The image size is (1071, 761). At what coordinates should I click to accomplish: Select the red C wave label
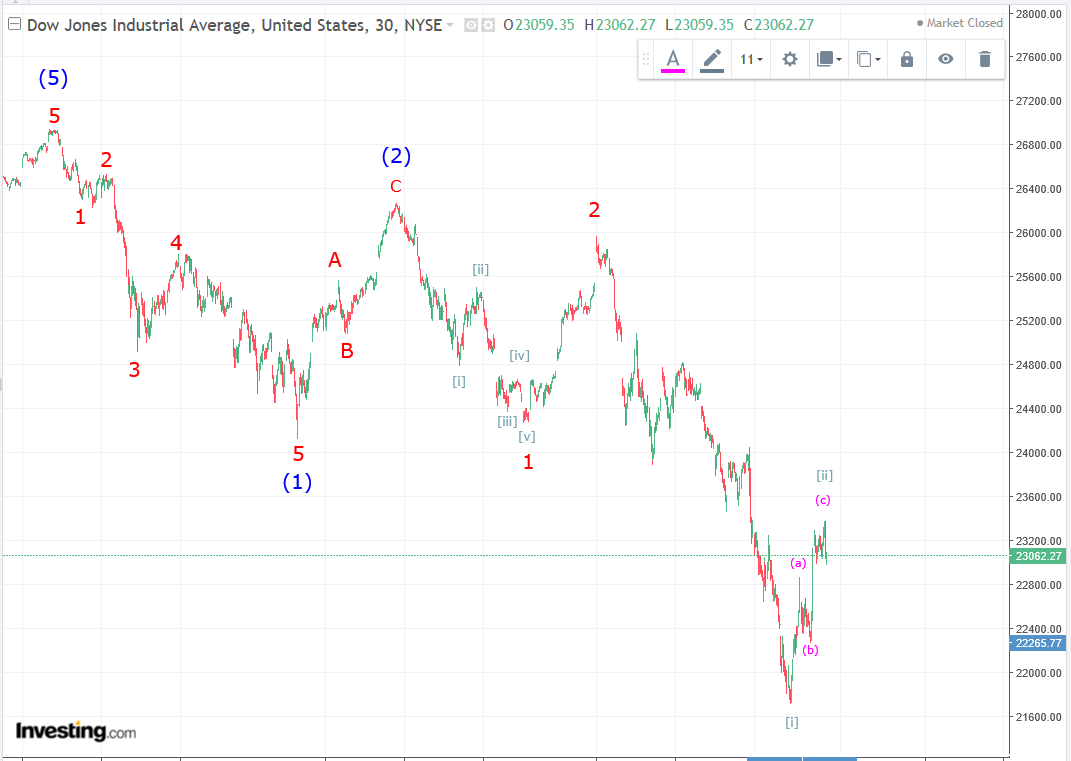click(x=395, y=186)
